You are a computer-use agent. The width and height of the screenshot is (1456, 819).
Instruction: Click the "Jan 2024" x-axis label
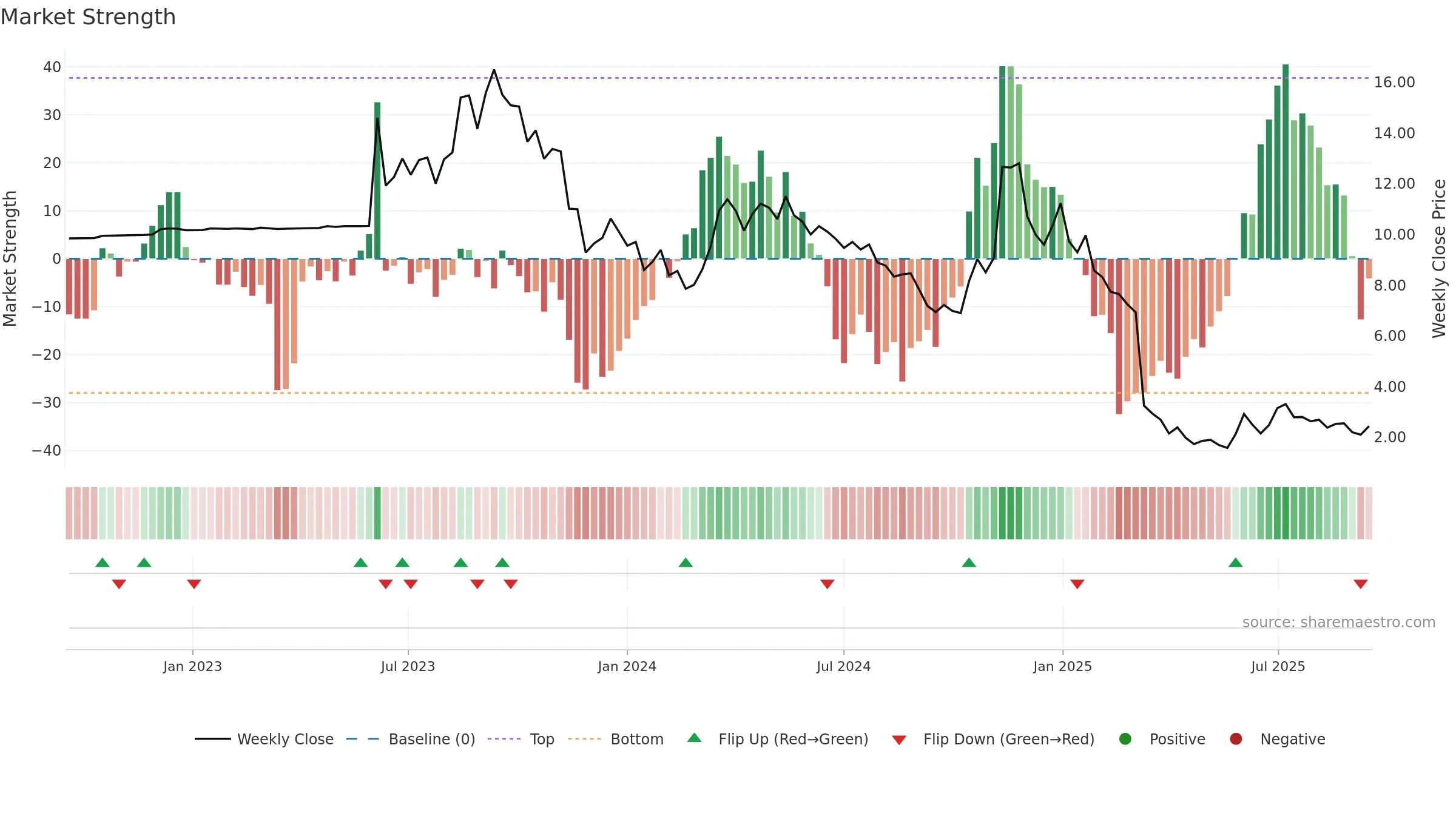[x=627, y=666]
